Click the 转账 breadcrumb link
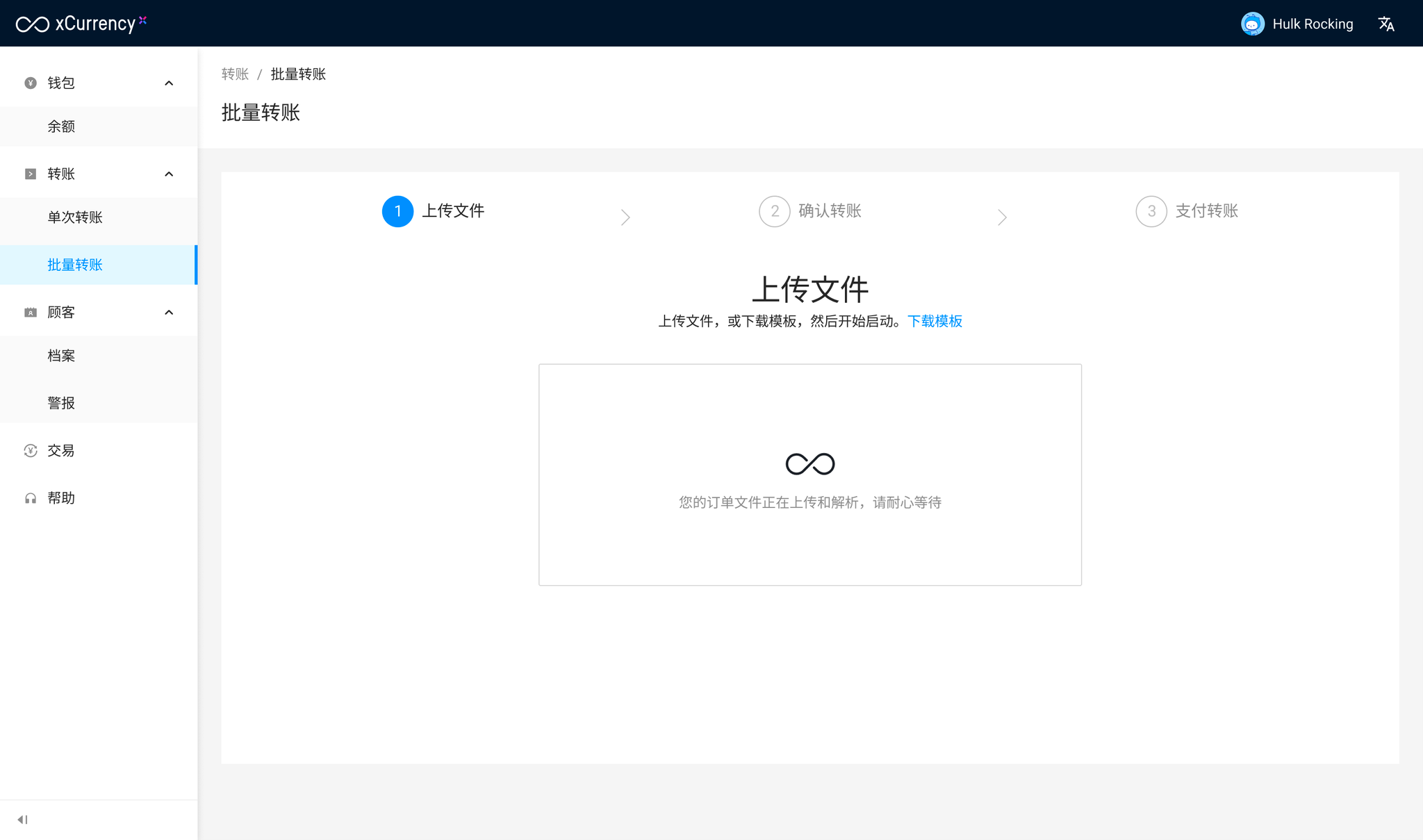This screenshot has height=840, width=1423. point(235,74)
